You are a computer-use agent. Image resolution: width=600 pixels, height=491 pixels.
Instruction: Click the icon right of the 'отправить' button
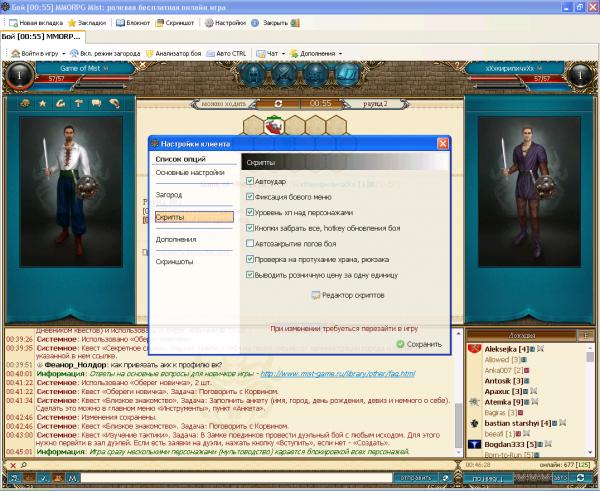(x=446, y=478)
